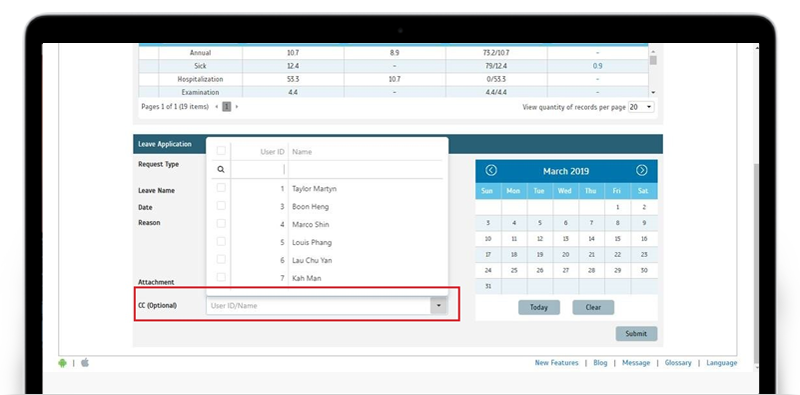
Task: Tick the checkbox for Marco Shin
Action: pos(221,224)
